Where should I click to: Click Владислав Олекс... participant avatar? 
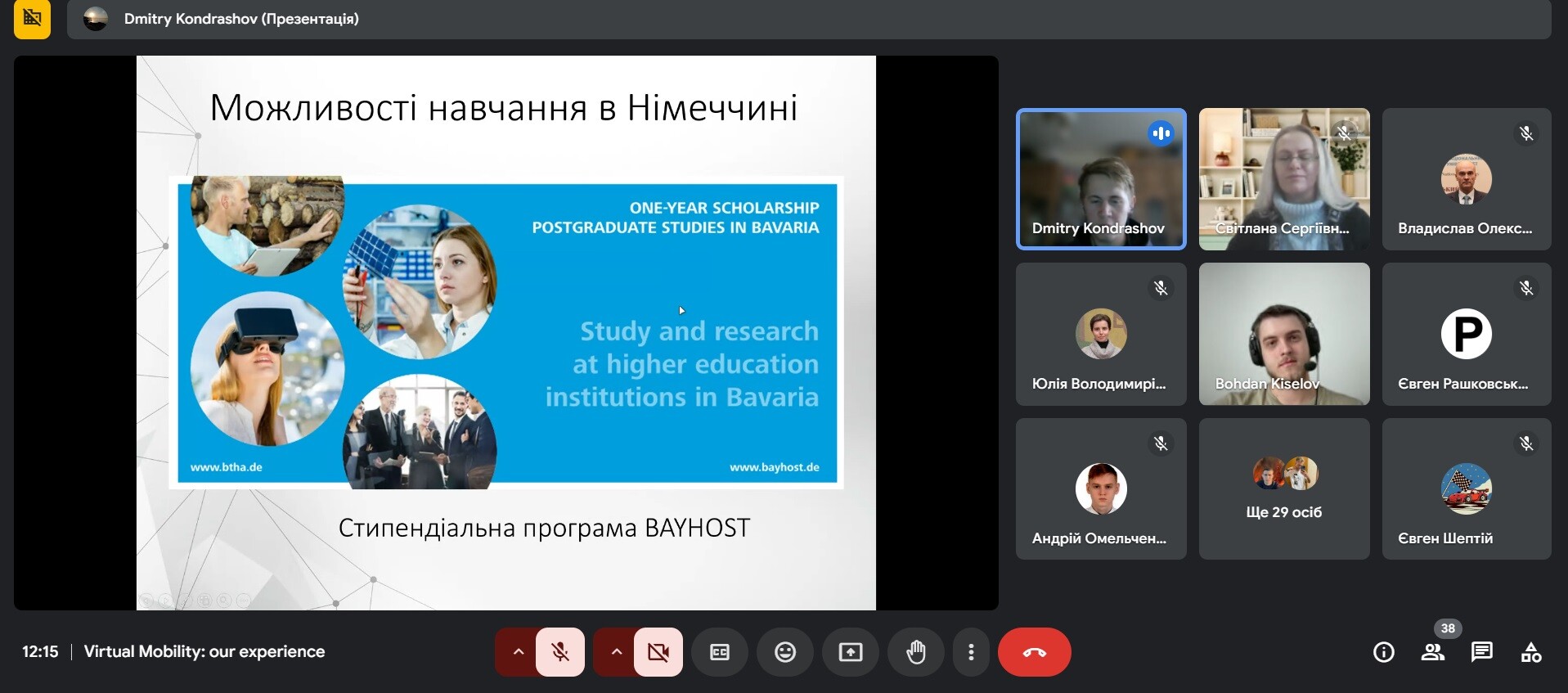point(1467,179)
